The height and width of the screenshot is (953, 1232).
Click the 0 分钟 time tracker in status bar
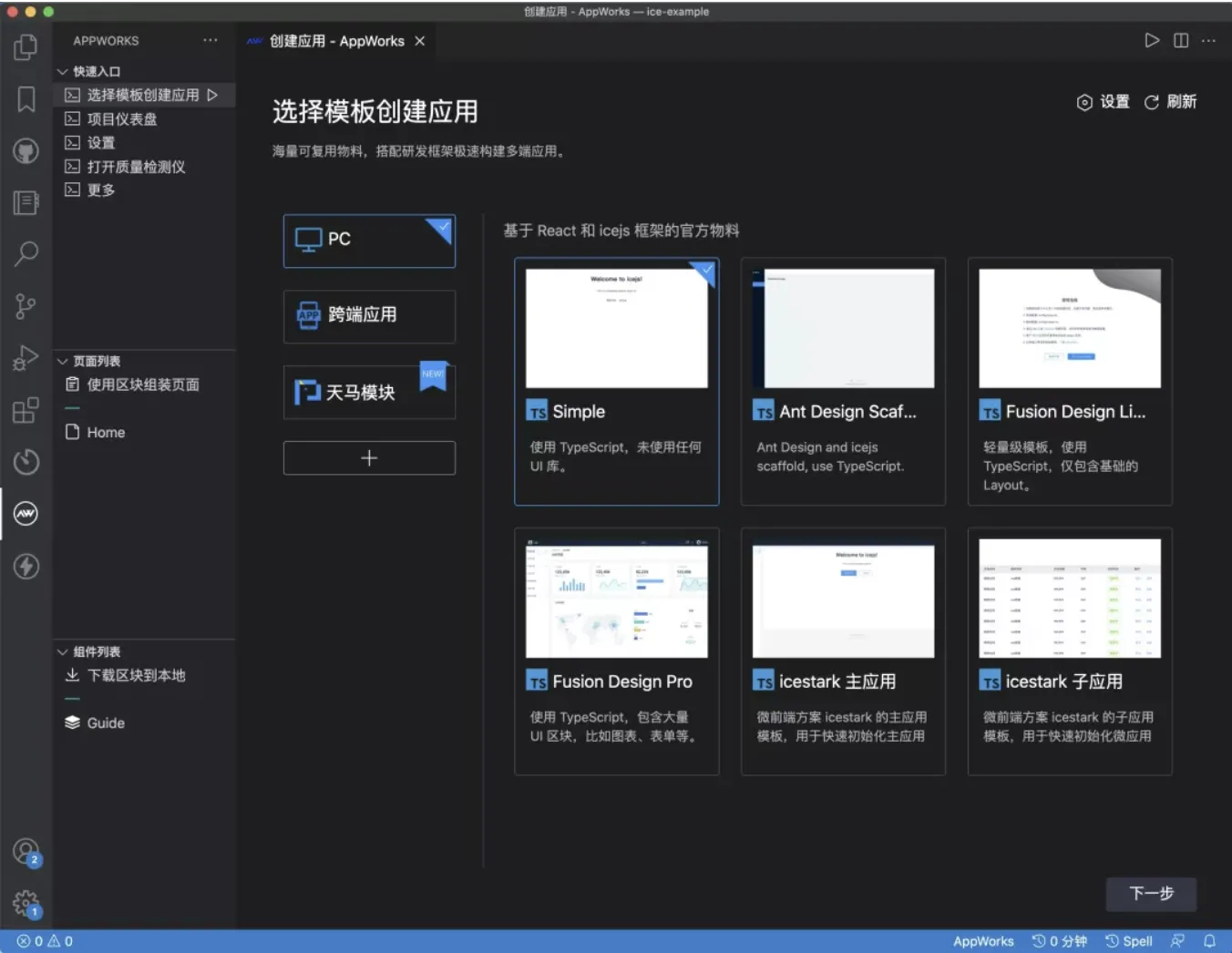pos(1060,941)
